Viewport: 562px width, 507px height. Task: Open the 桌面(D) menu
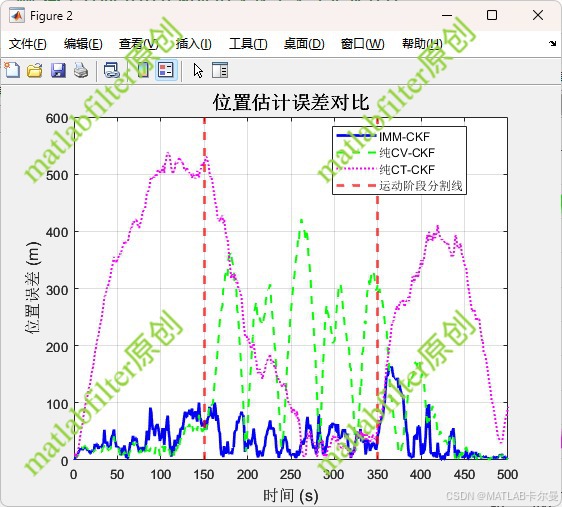304,44
